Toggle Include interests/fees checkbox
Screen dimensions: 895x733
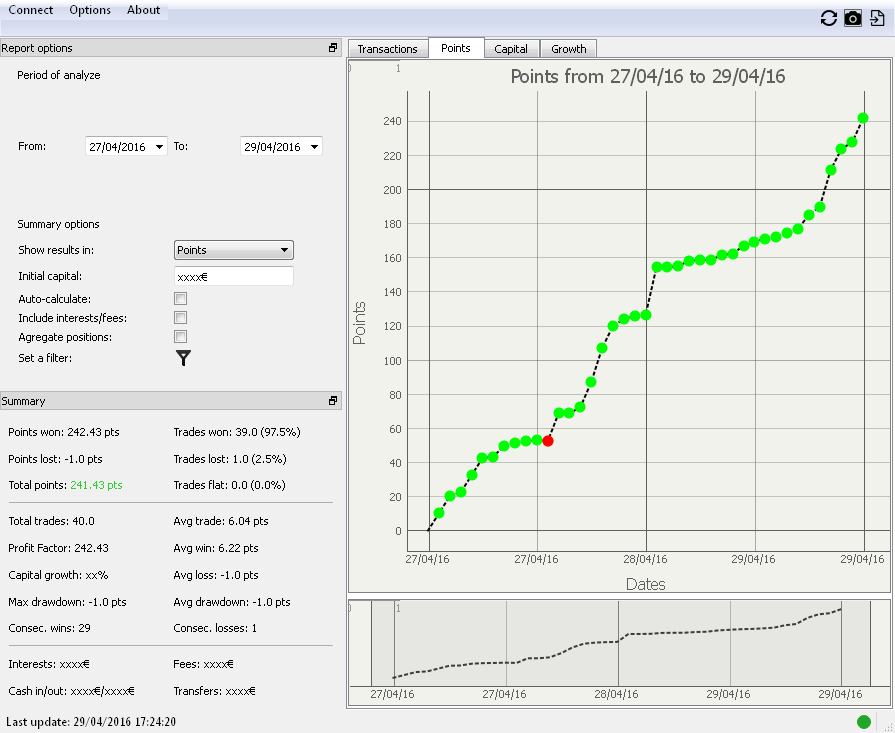(181, 318)
